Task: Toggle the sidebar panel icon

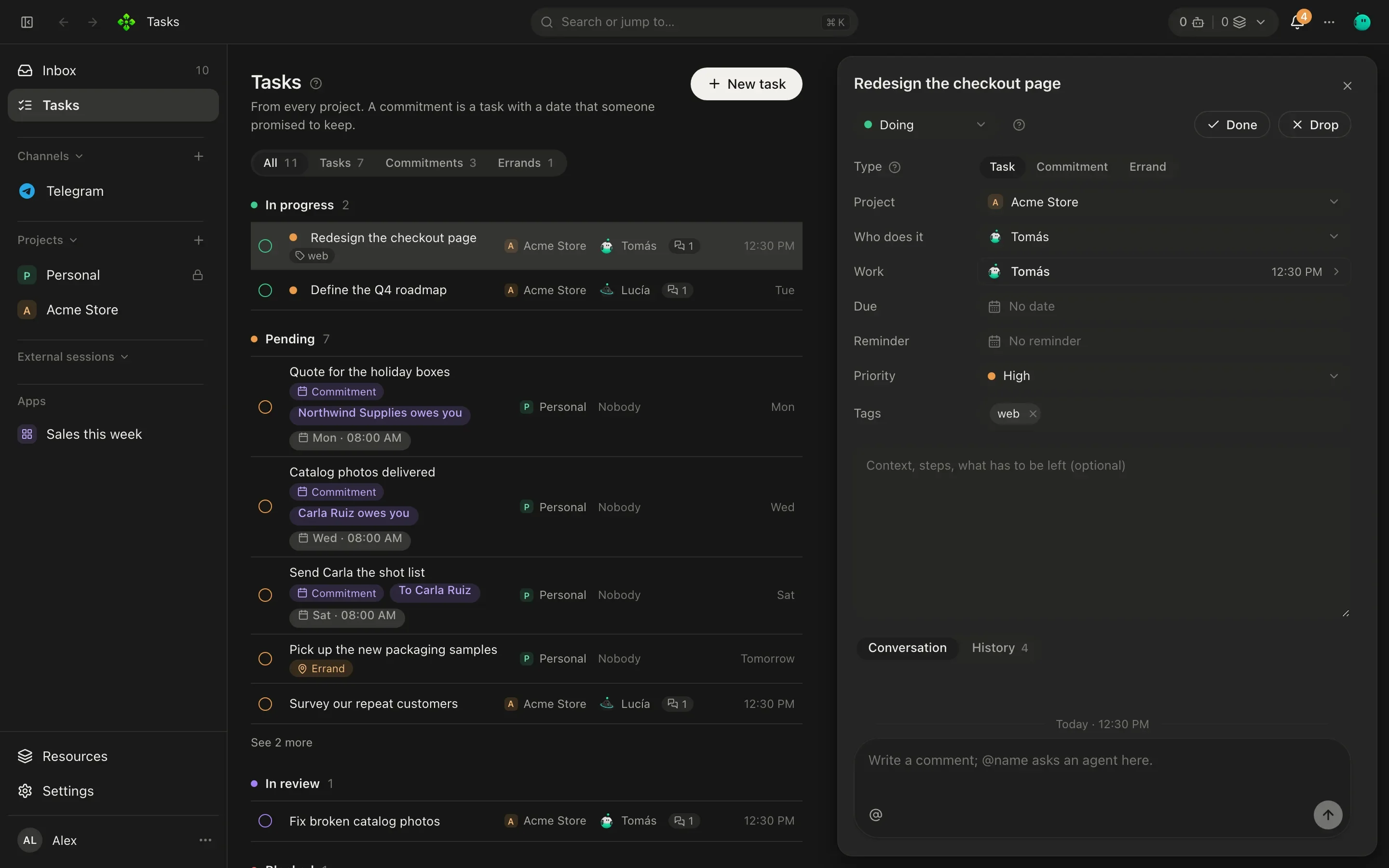Action: (x=27, y=22)
